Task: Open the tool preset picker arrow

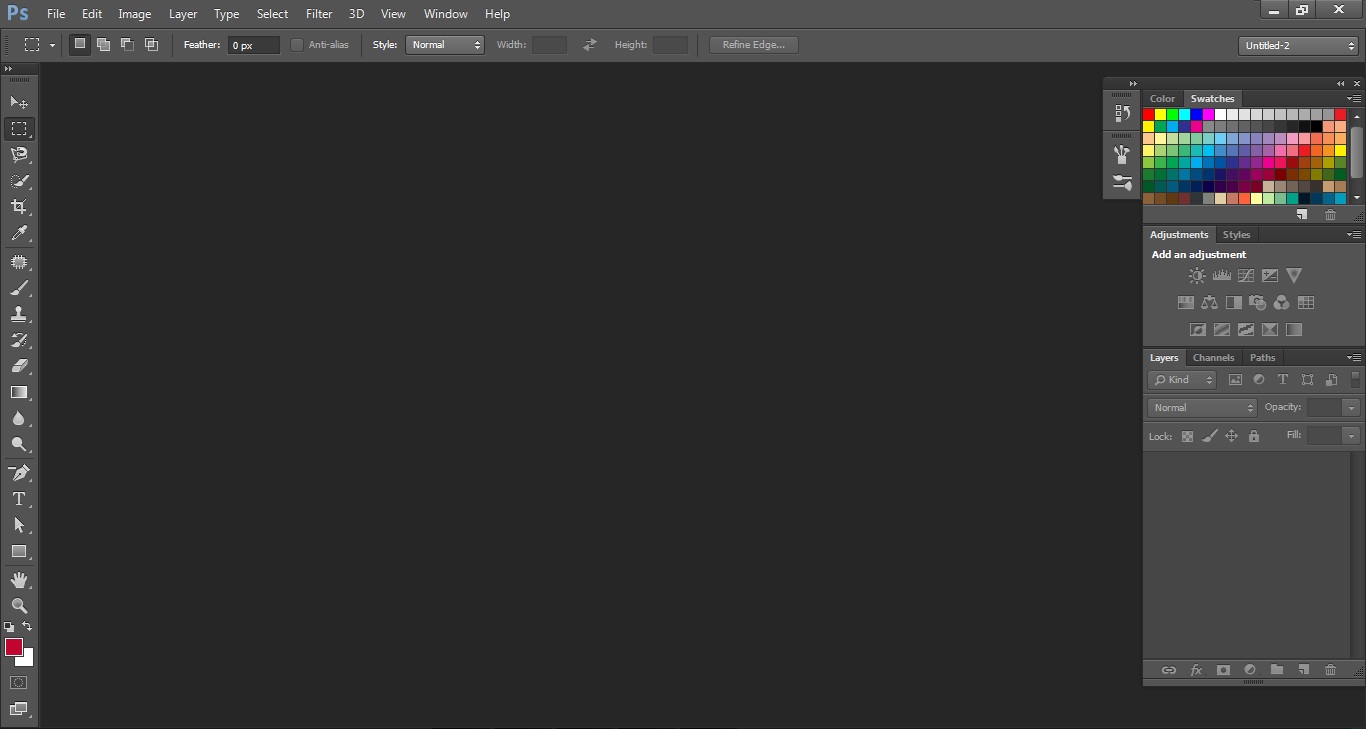Action: [x=52, y=45]
